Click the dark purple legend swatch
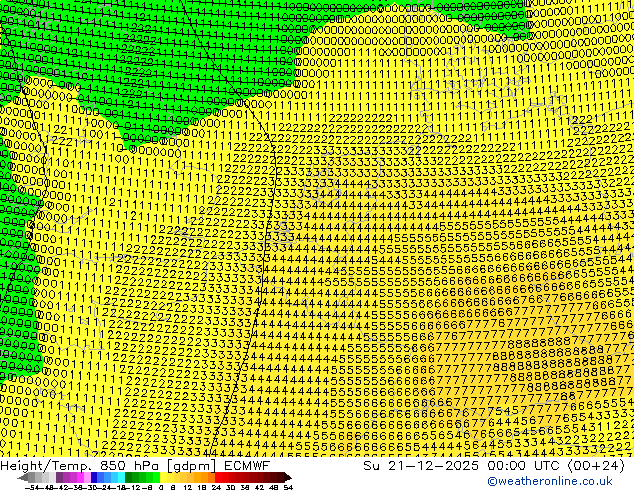The width and height of the screenshot is (634, 490). tap(59, 477)
